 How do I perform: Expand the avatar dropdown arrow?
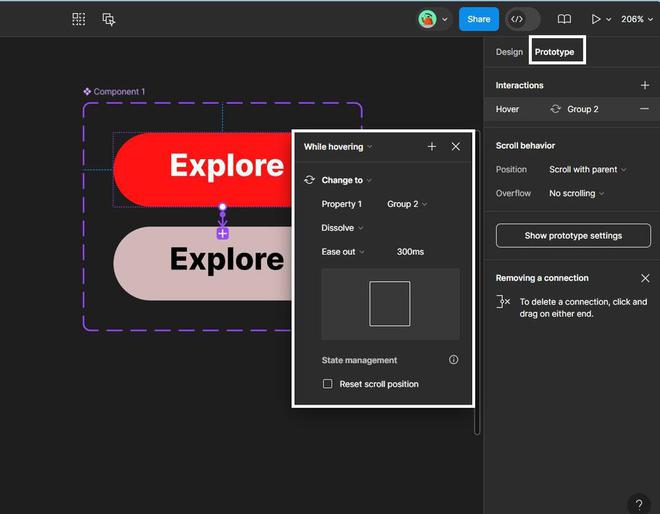pos(444,19)
